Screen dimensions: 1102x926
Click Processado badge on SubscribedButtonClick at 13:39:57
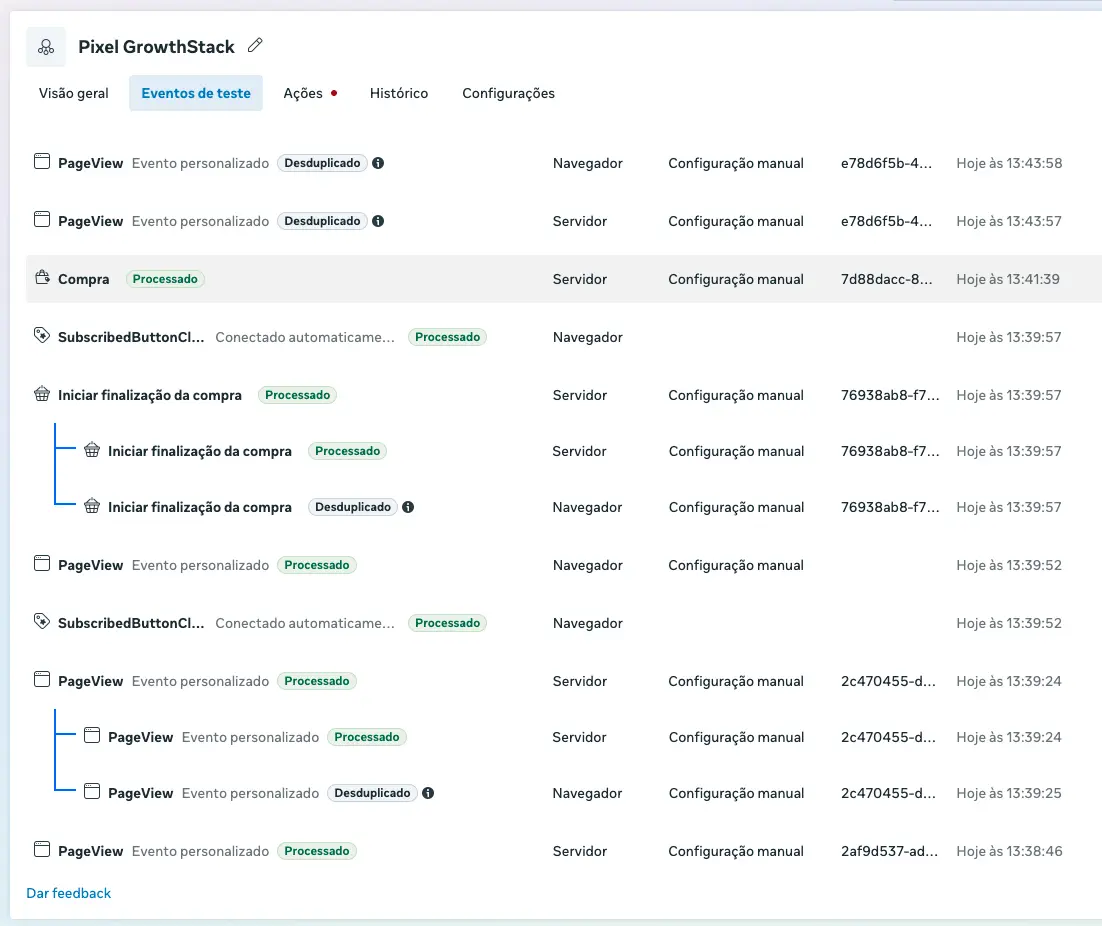click(x=447, y=337)
